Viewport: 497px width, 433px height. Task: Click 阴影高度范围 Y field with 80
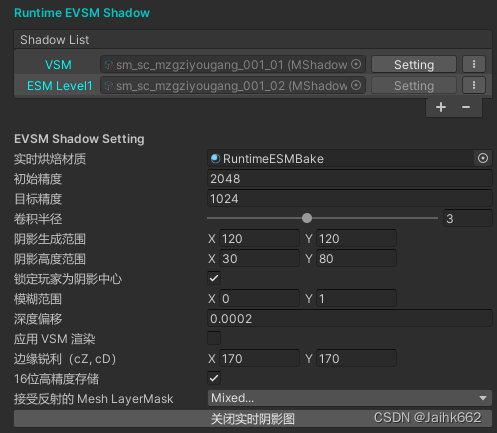356,259
